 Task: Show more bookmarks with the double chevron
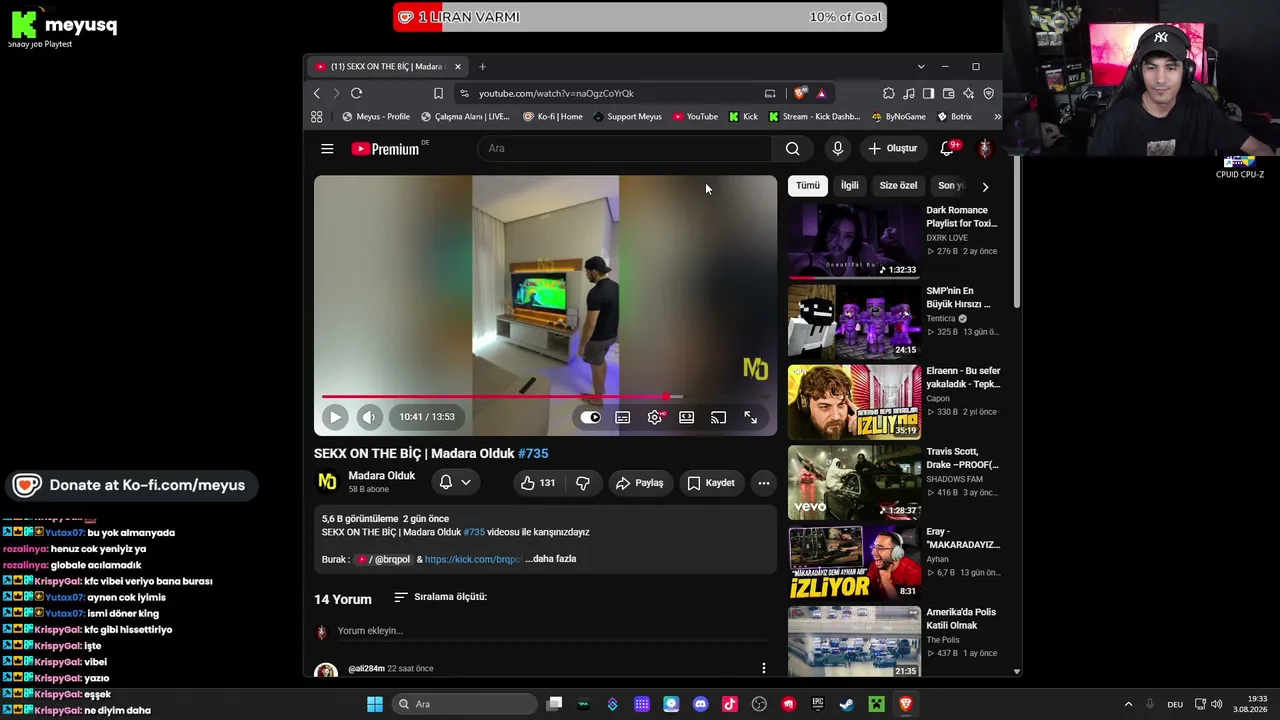point(997,117)
